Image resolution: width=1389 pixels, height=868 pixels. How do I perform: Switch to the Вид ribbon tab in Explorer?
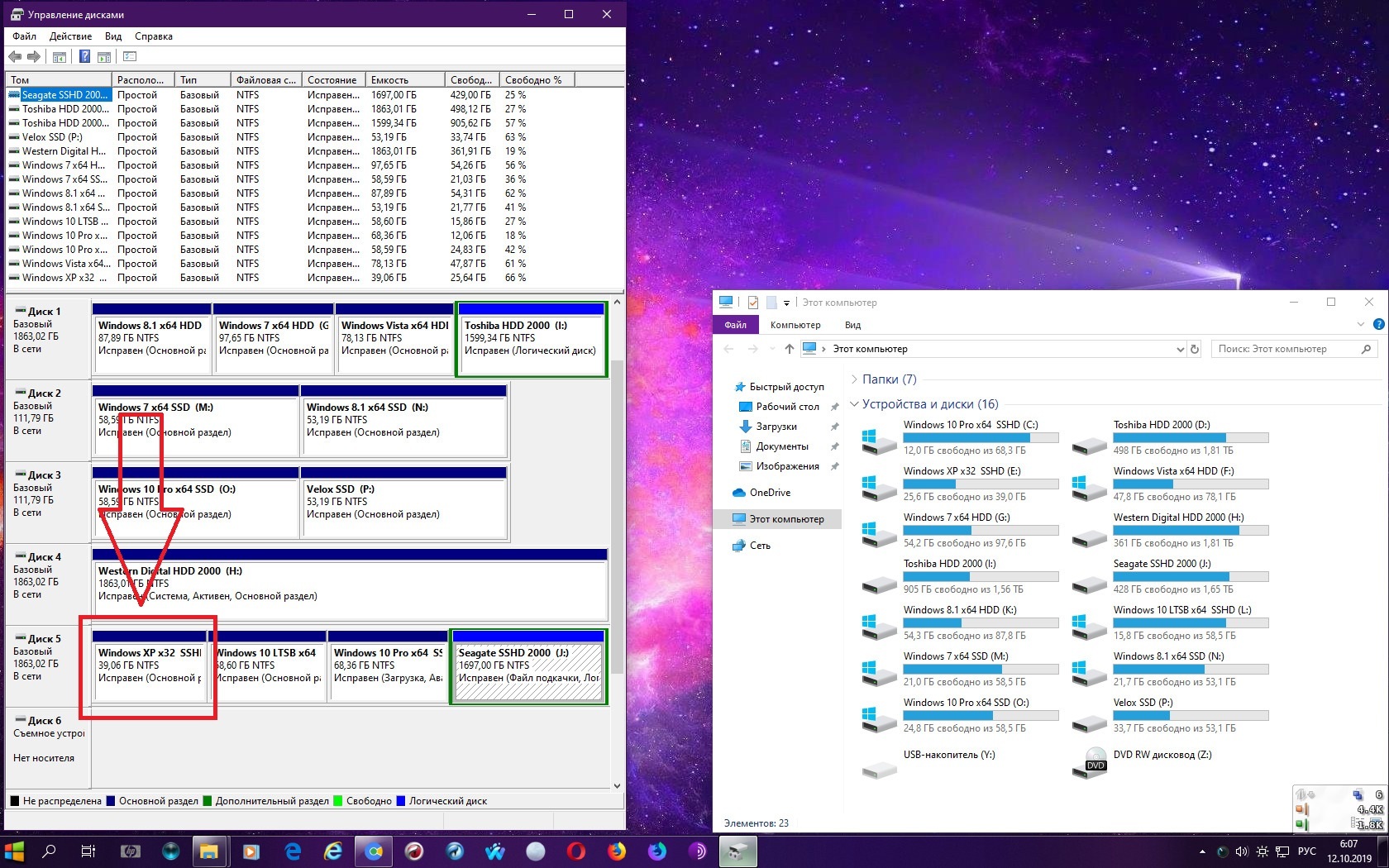(853, 325)
